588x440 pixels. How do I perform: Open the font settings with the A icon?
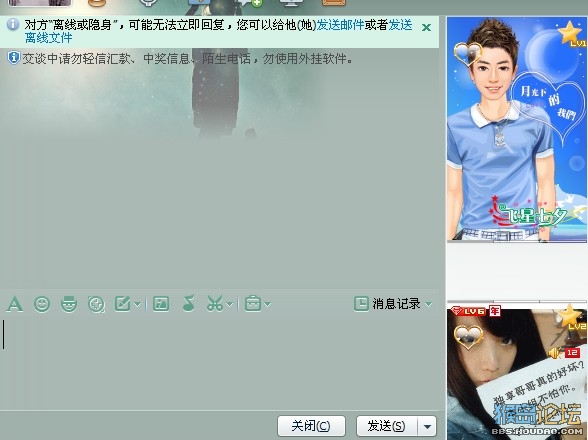[x=15, y=304]
